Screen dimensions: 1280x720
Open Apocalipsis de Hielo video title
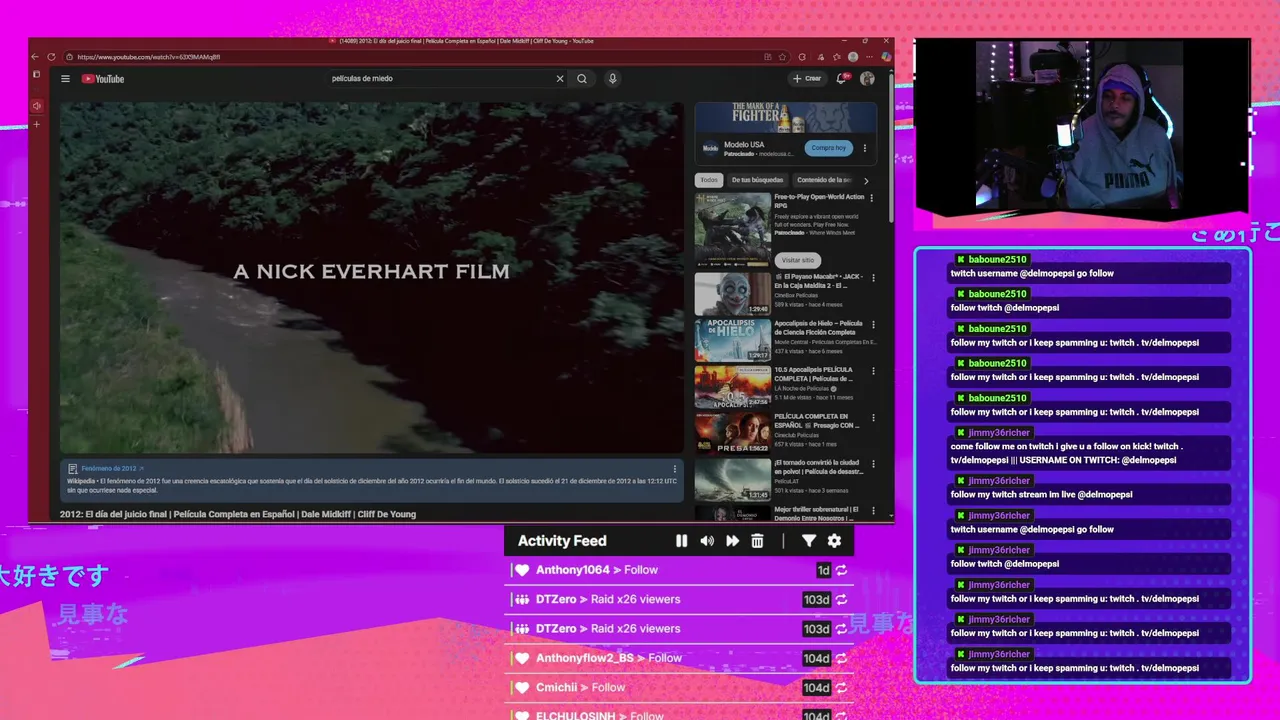tap(819, 328)
